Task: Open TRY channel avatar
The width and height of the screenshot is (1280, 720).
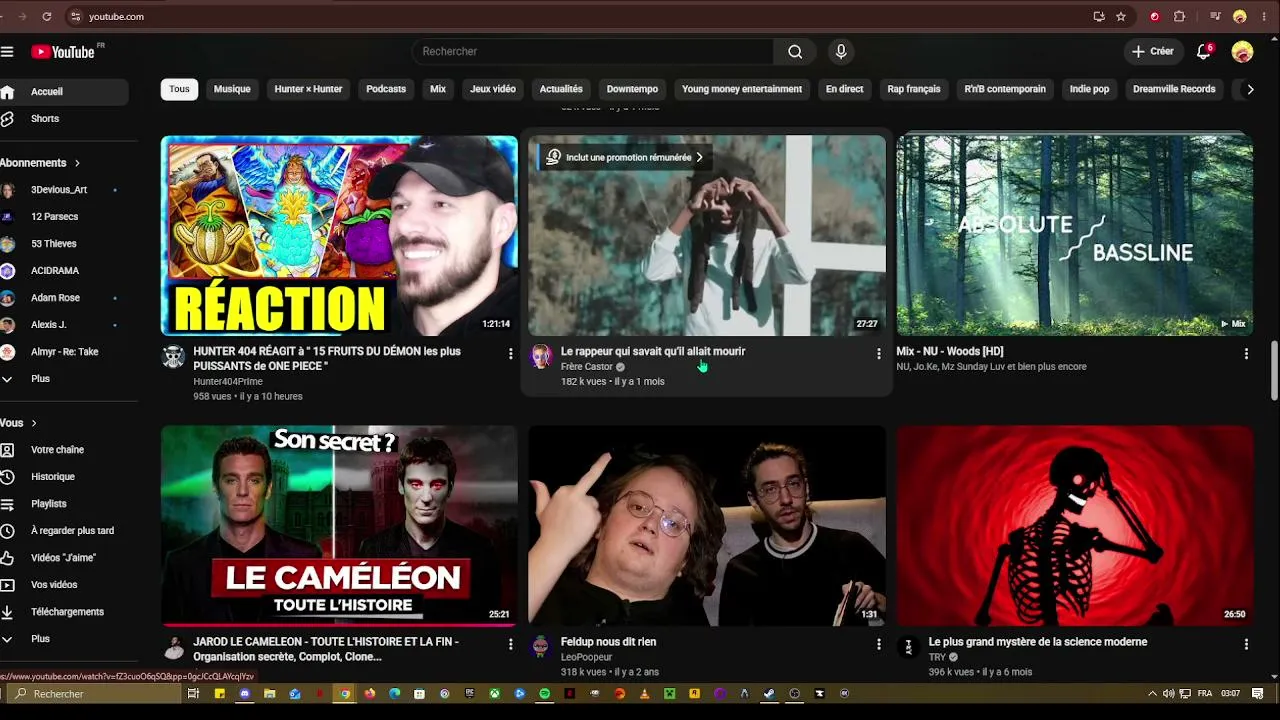Action: coord(908,648)
